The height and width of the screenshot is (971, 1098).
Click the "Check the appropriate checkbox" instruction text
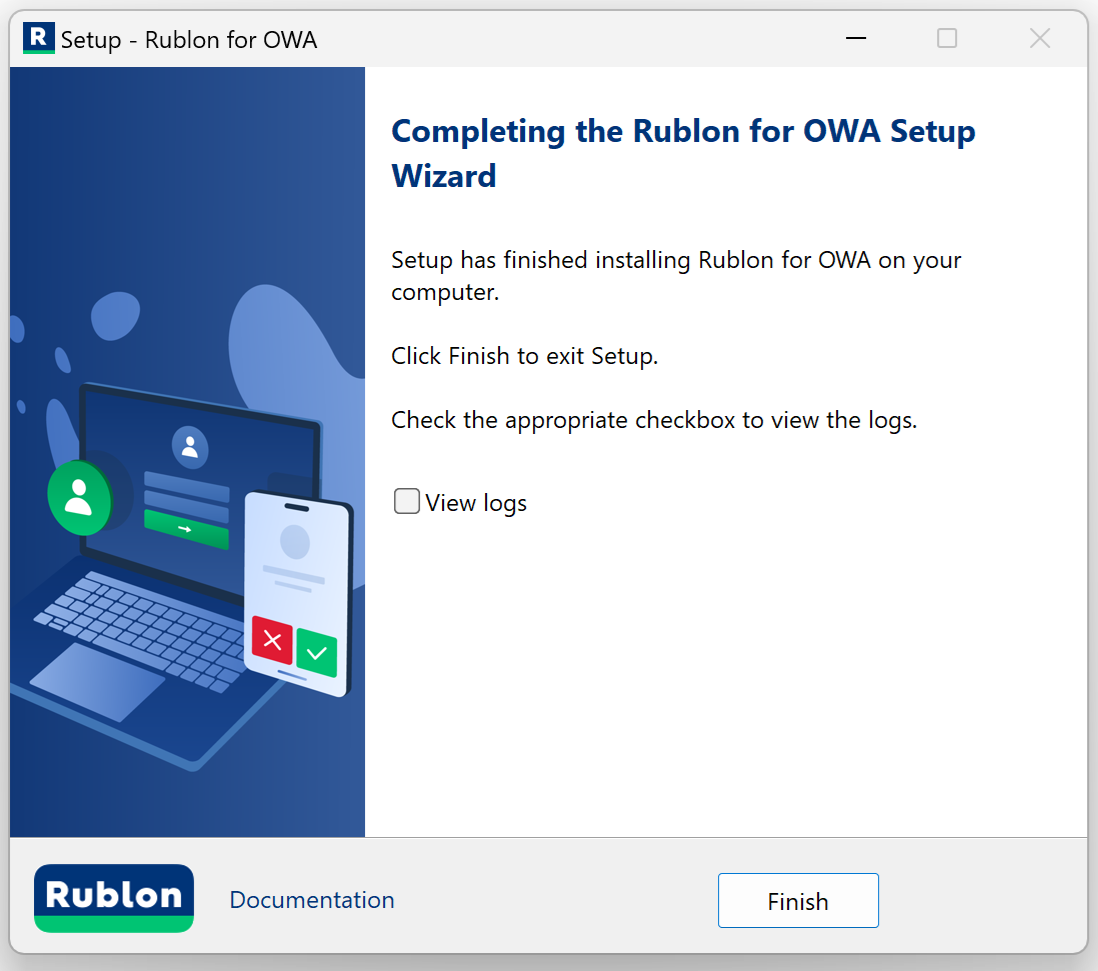click(654, 420)
